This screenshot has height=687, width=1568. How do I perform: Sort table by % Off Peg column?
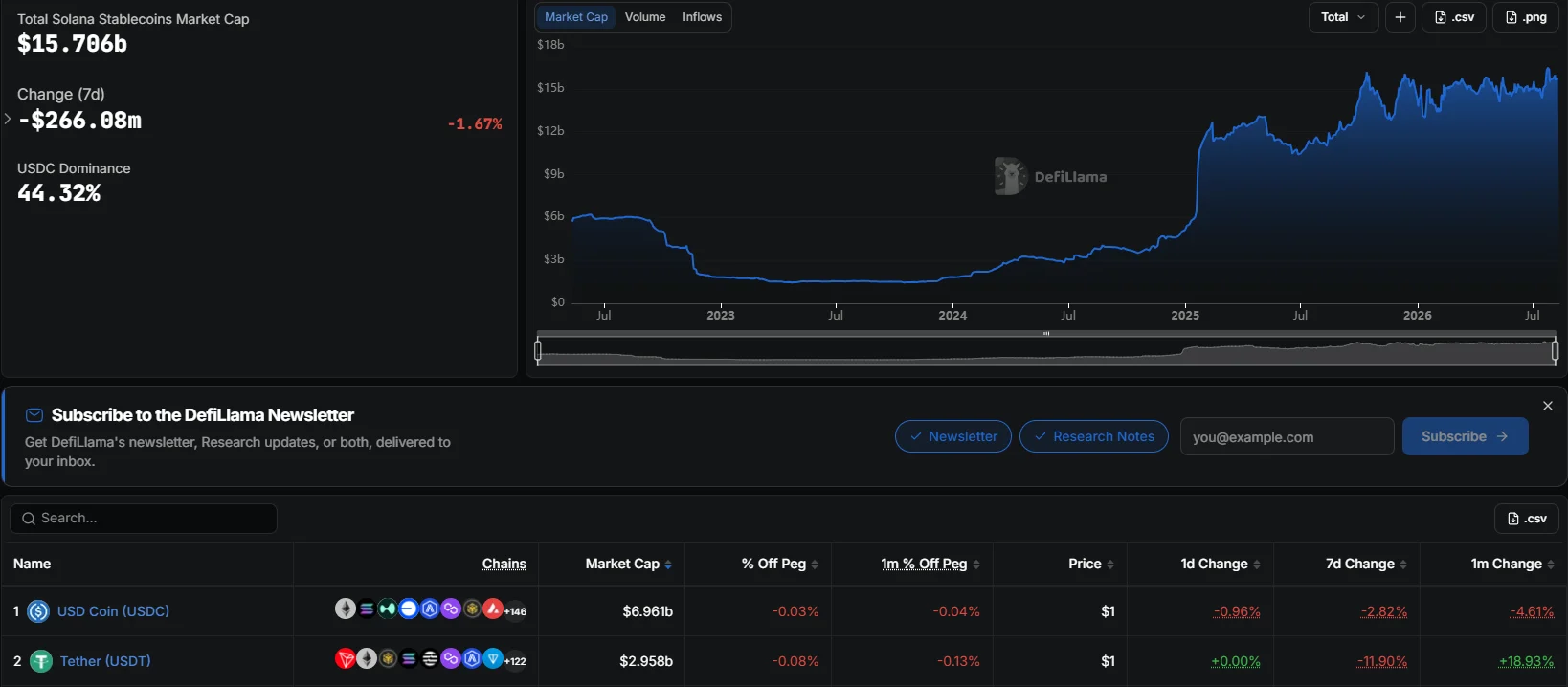(x=779, y=564)
